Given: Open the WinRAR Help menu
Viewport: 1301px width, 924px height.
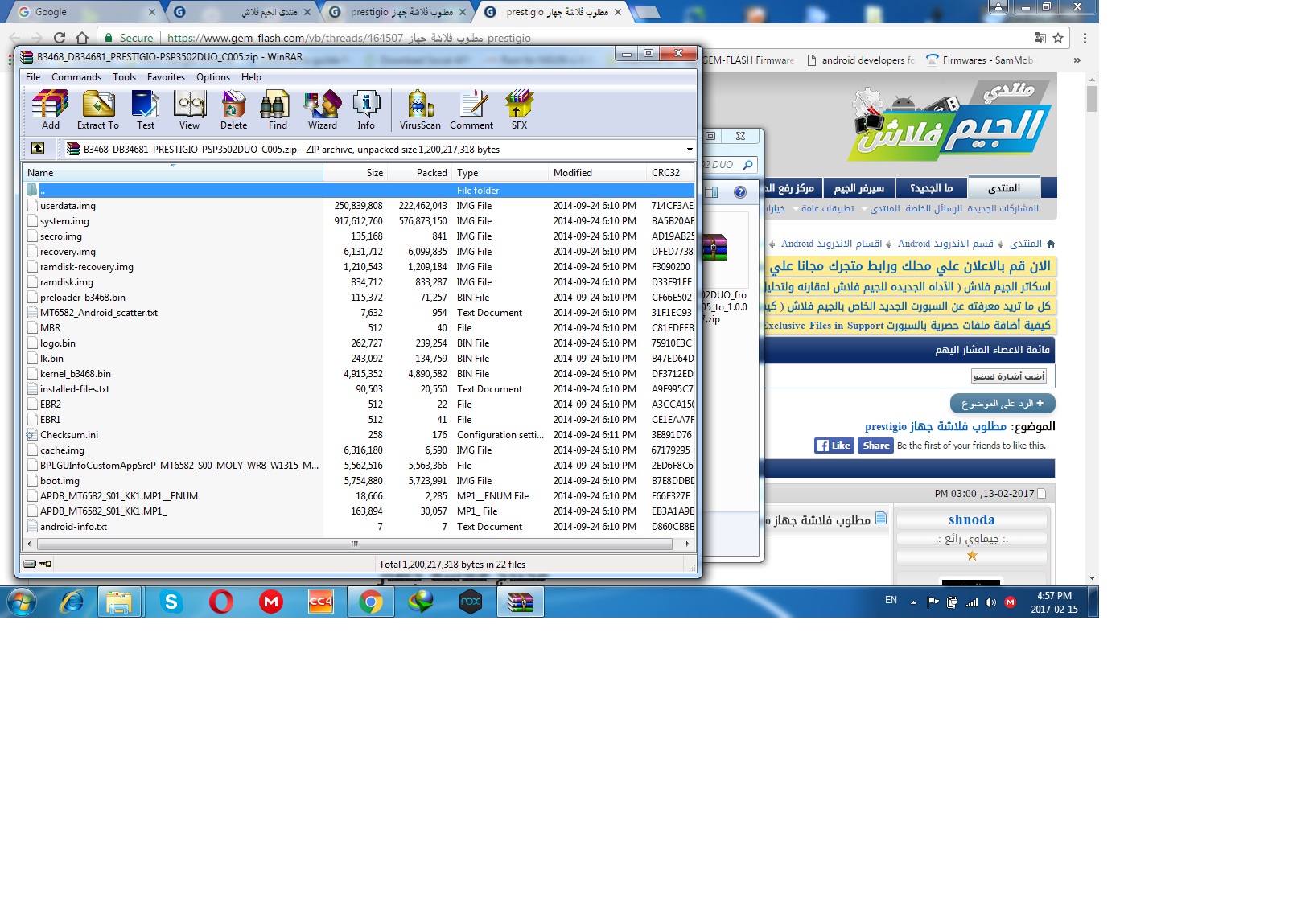Looking at the screenshot, I should tap(251, 77).
